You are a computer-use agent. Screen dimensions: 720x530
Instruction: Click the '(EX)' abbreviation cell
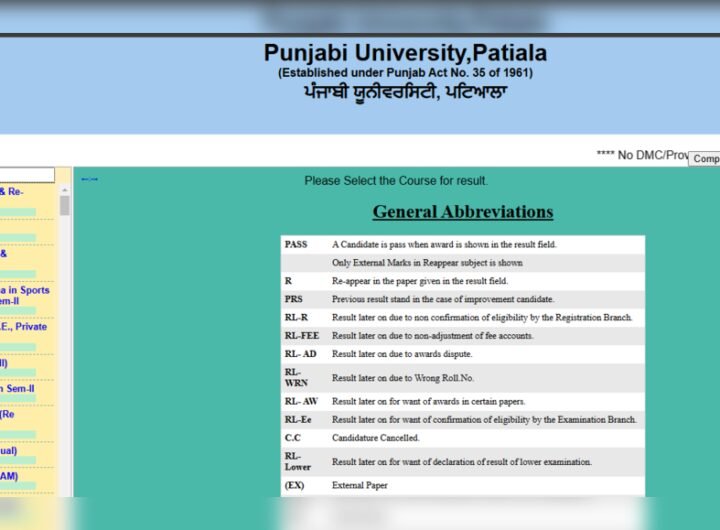[294, 485]
